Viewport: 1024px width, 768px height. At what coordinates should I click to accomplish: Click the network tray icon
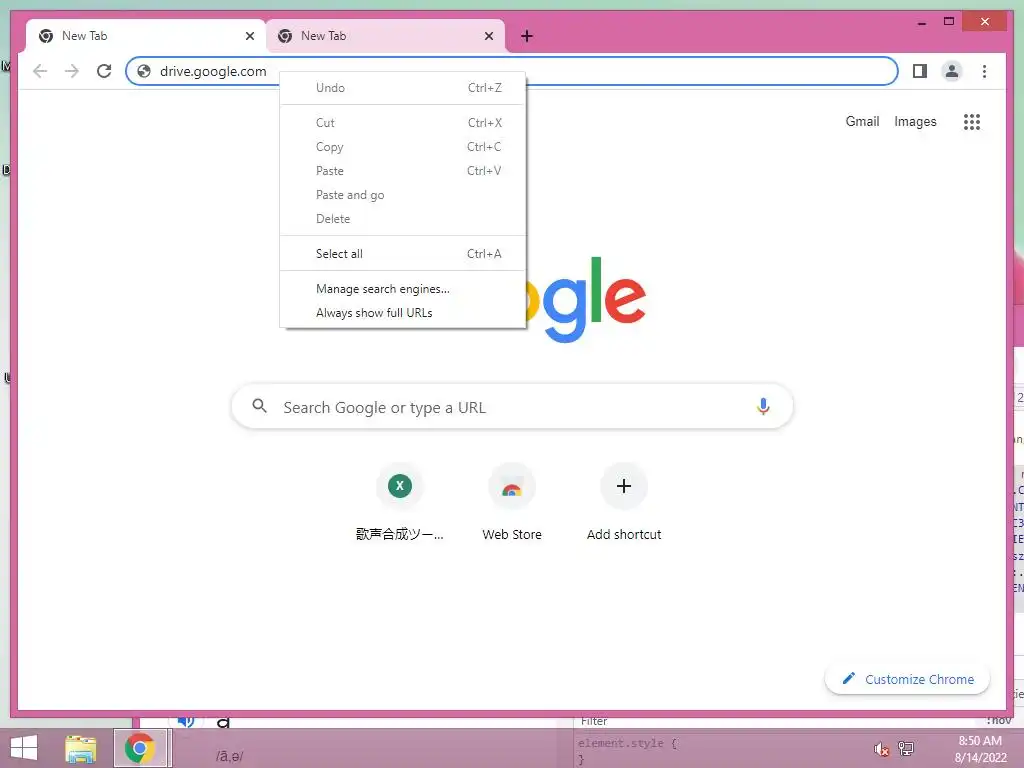[906, 748]
